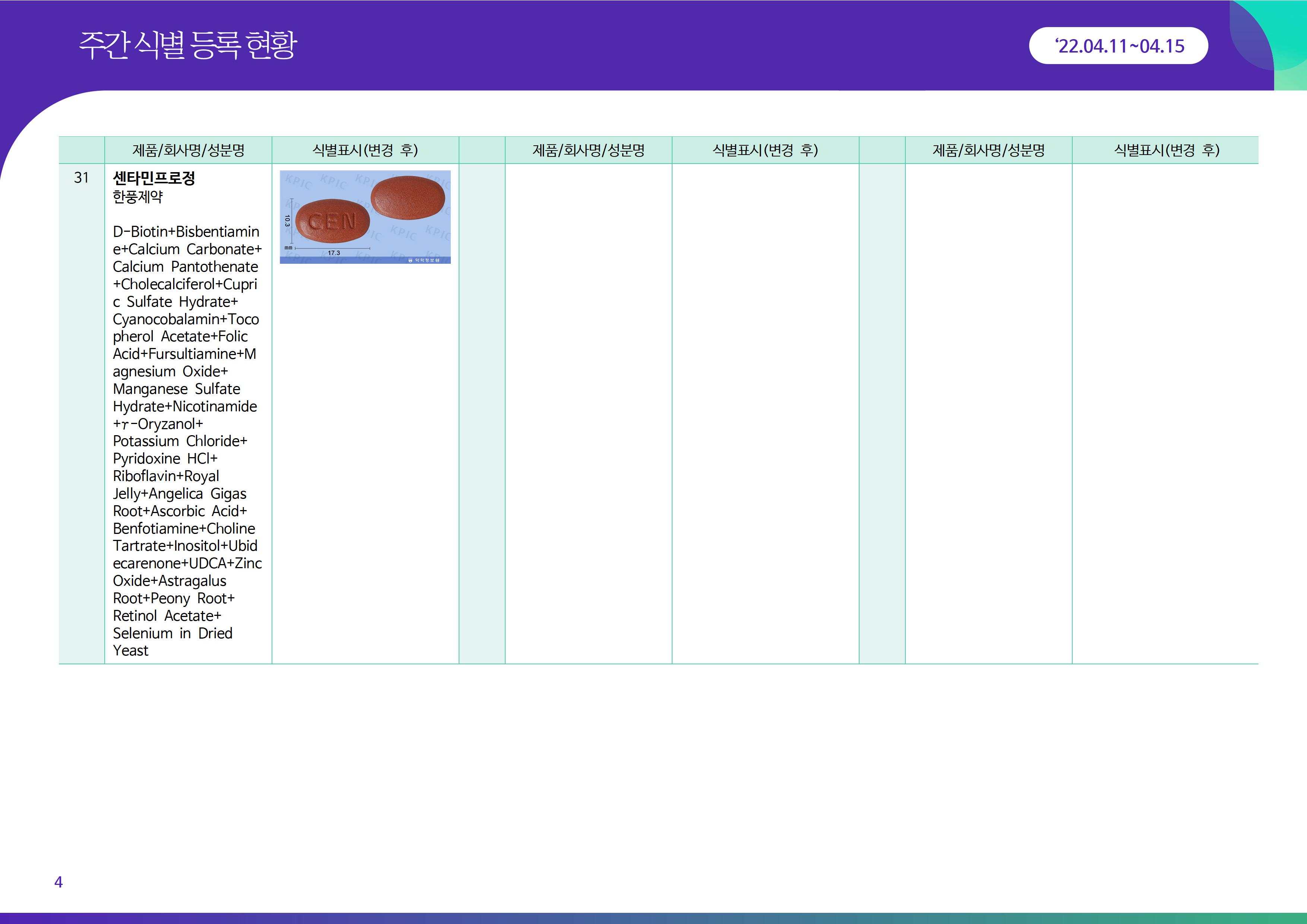Click the first 제품/회사명/성분명 column header
The image size is (1307, 924).
pos(188,150)
